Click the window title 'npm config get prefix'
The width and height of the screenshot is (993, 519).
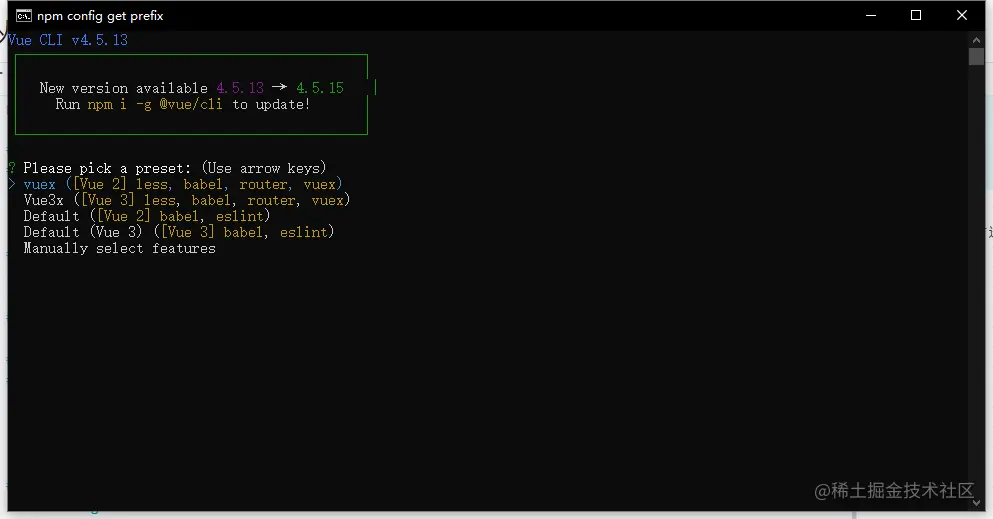click(100, 16)
